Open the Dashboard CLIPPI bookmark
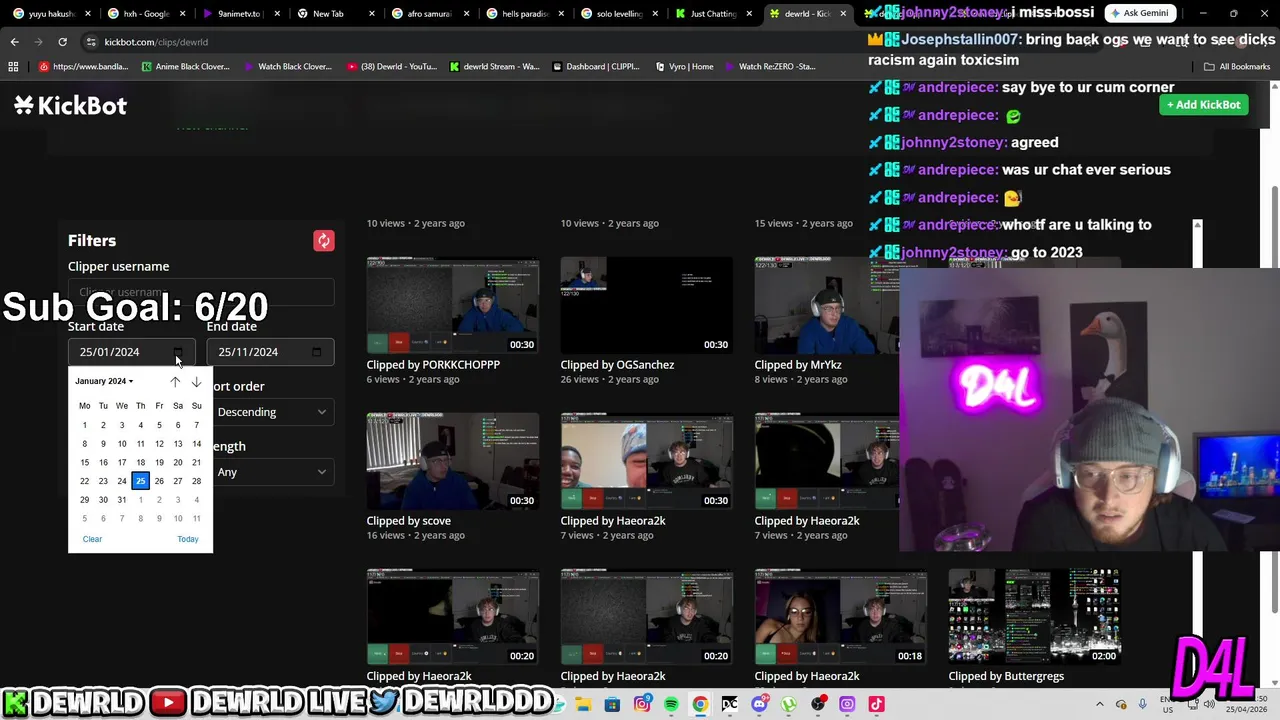 (x=594, y=67)
